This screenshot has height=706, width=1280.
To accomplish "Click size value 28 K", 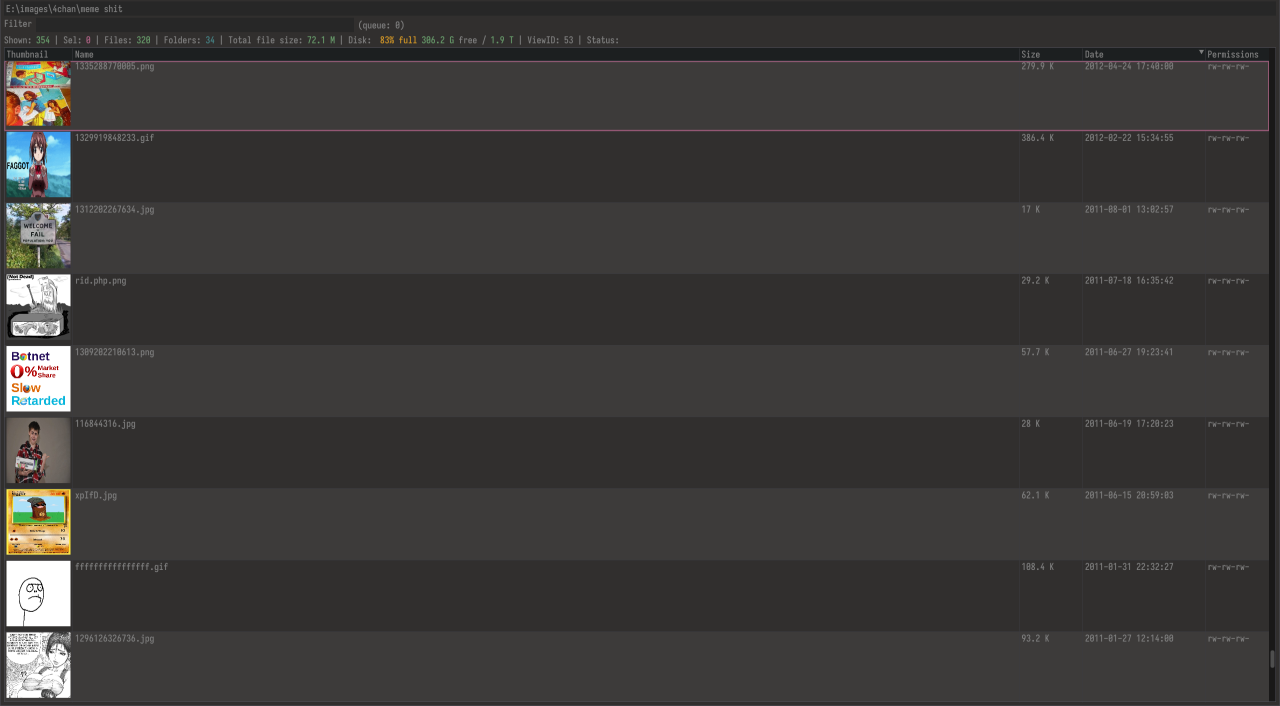I will click(1031, 424).
